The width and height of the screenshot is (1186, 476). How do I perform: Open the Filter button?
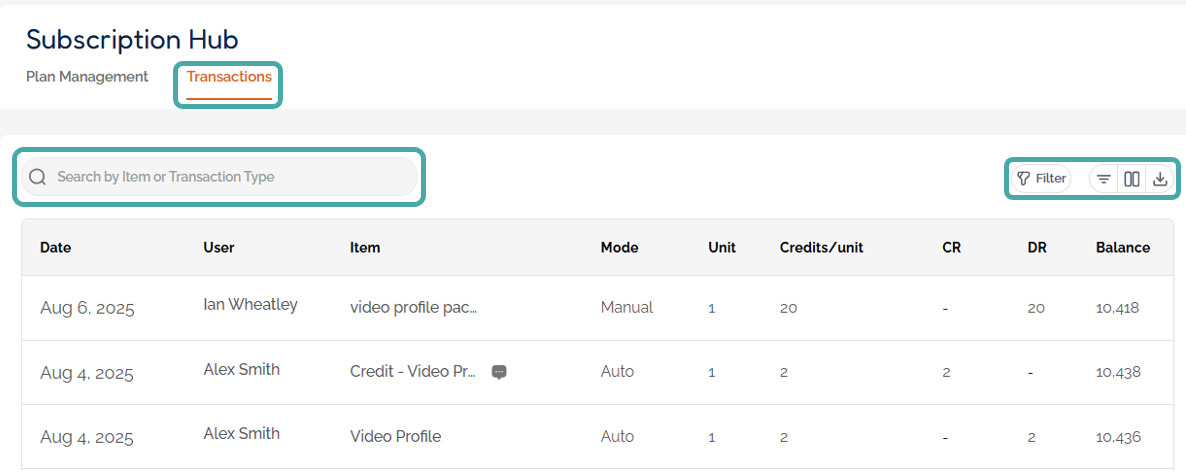point(1041,179)
